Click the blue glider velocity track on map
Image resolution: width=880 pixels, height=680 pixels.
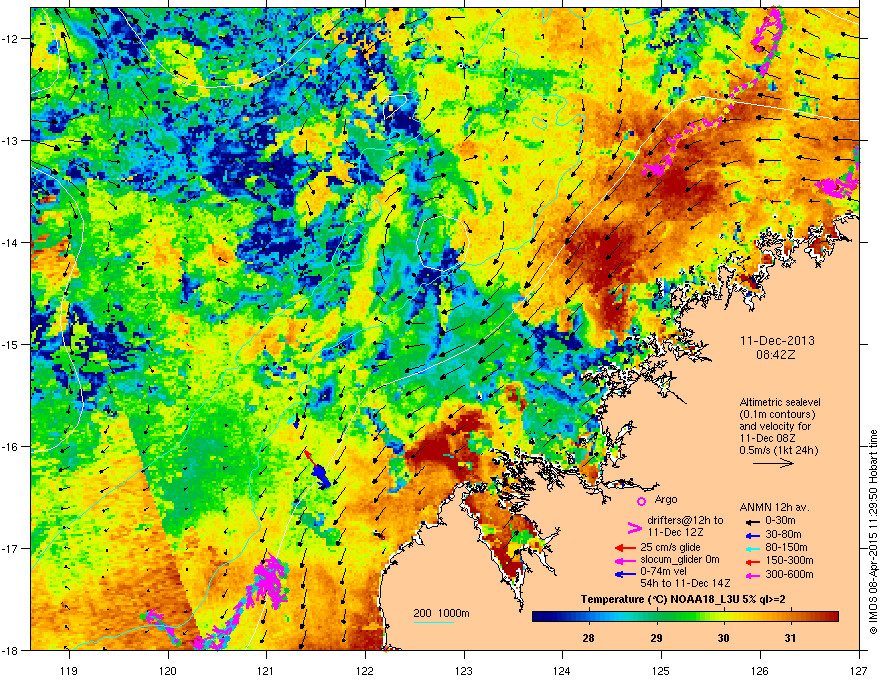point(321,476)
